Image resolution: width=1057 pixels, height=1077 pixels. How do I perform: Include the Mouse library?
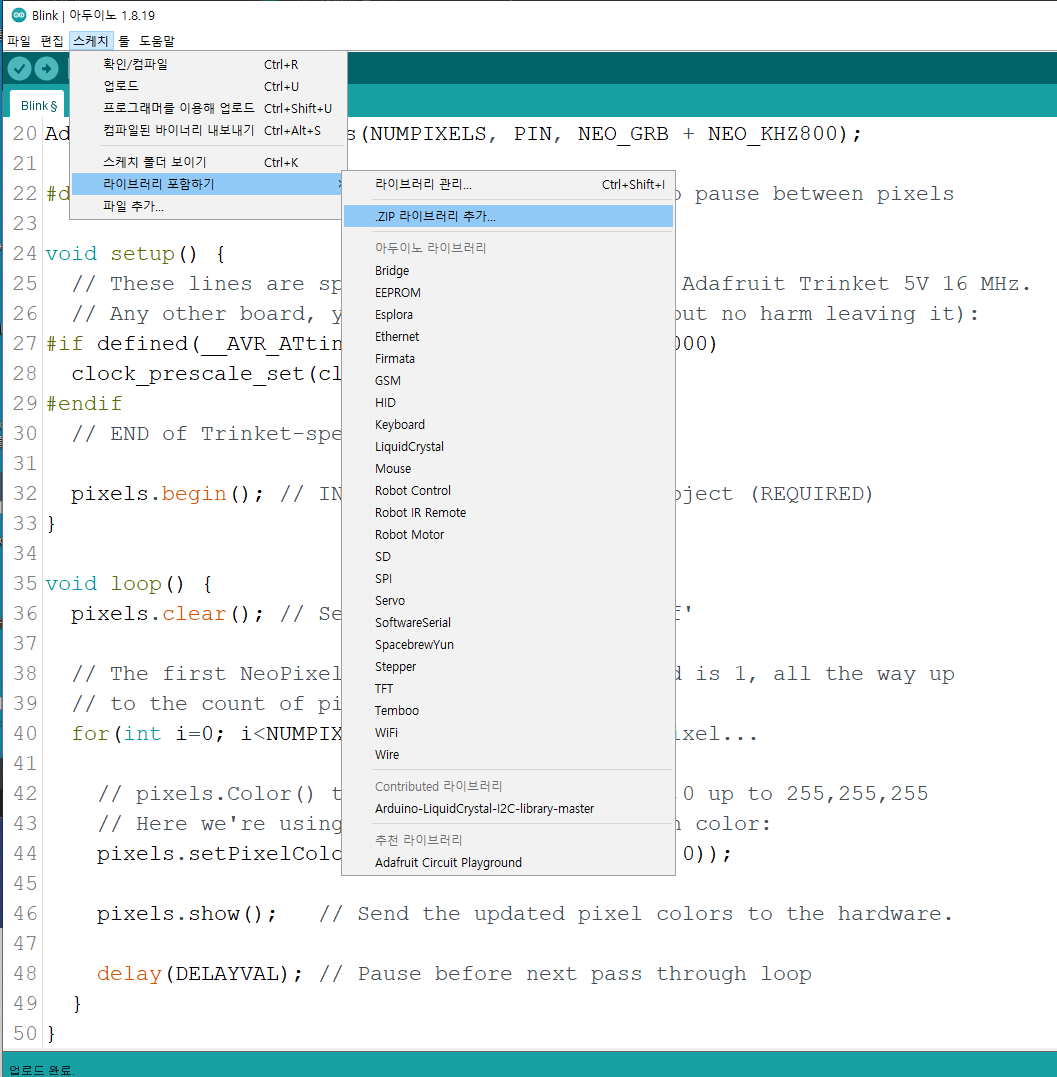pyautogui.click(x=508, y=468)
